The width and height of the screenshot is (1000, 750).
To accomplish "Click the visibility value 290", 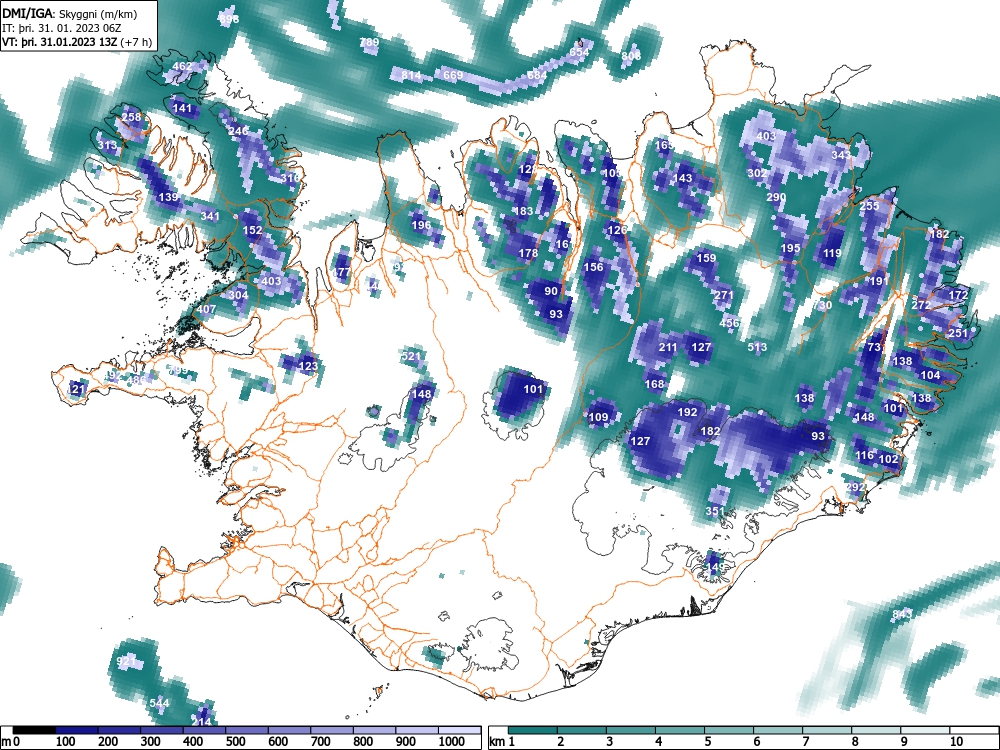I will tap(776, 197).
